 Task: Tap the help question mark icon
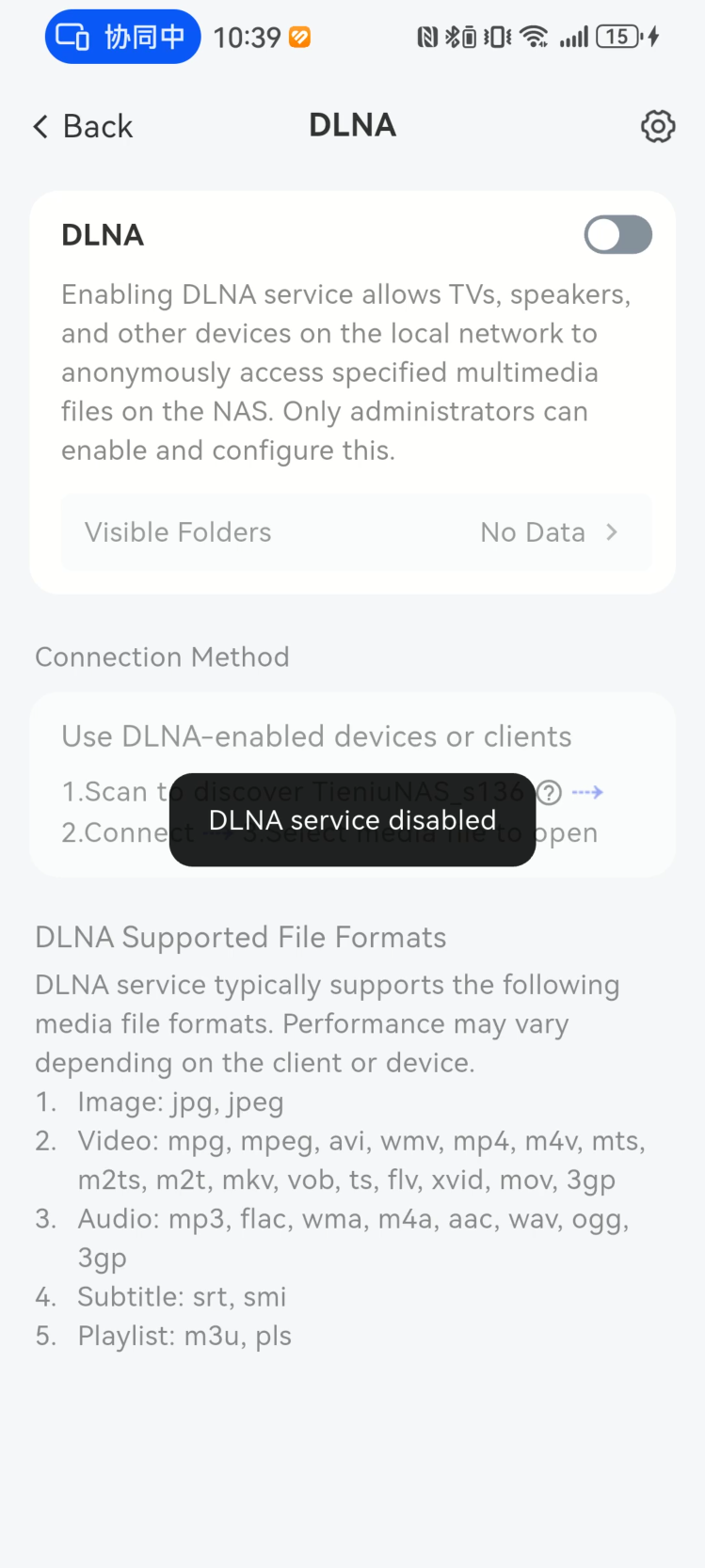click(x=549, y=793)
